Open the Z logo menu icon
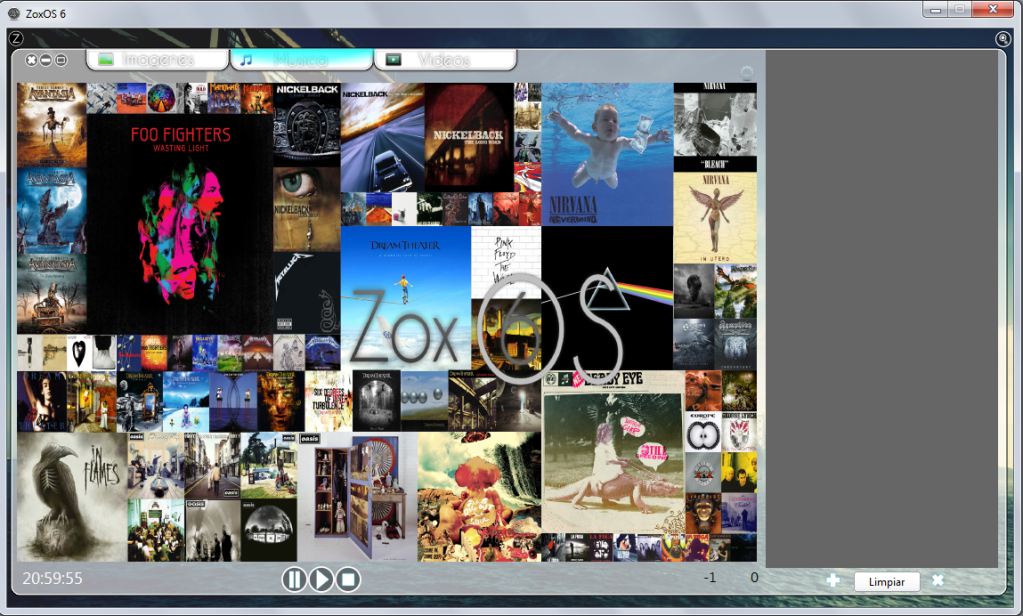Screen dimensions: 1023x616 (16, 38)
